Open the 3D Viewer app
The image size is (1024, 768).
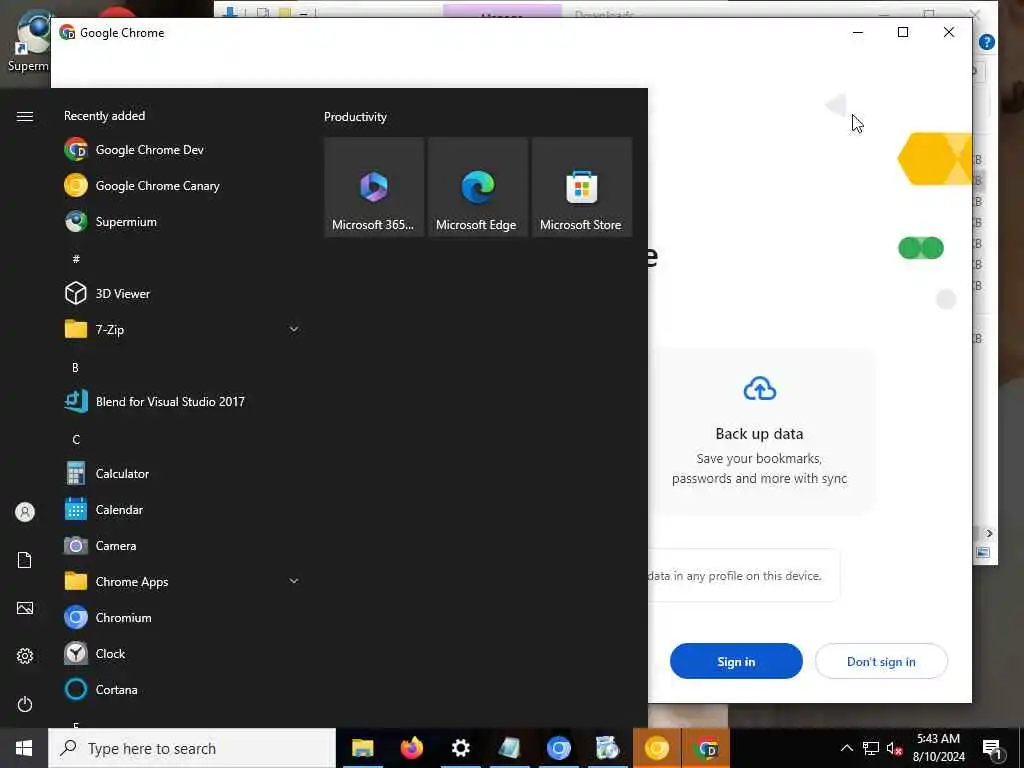(x=182, y=293)
